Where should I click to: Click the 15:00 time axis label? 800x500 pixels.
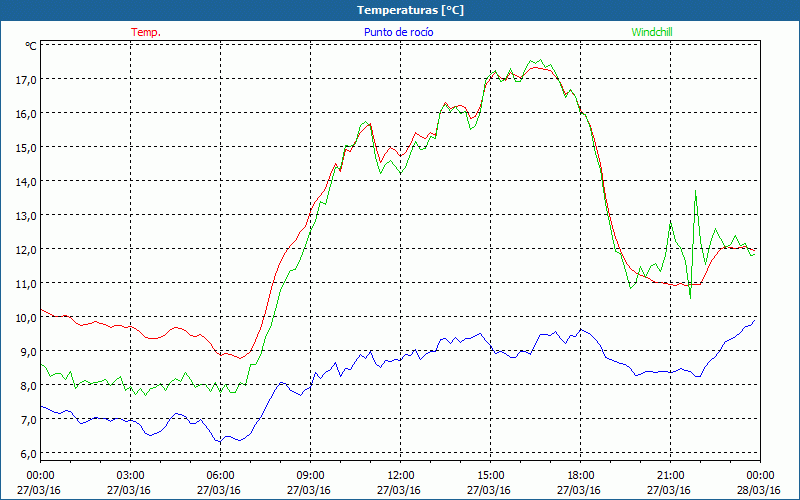490,476
